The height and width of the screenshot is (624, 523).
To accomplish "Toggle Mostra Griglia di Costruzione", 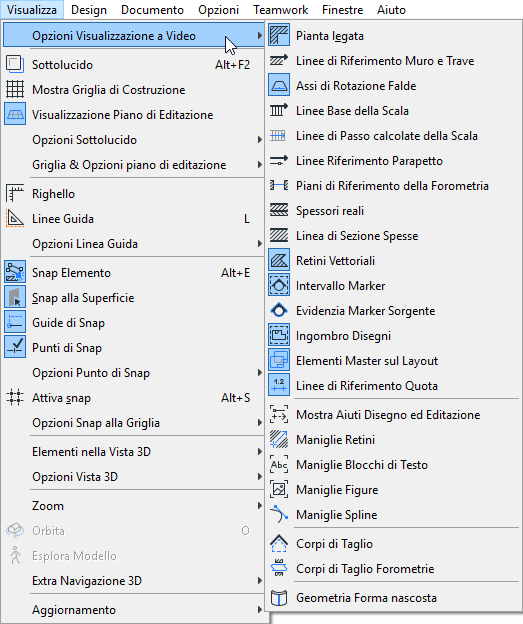I will [x=135, y=90].
